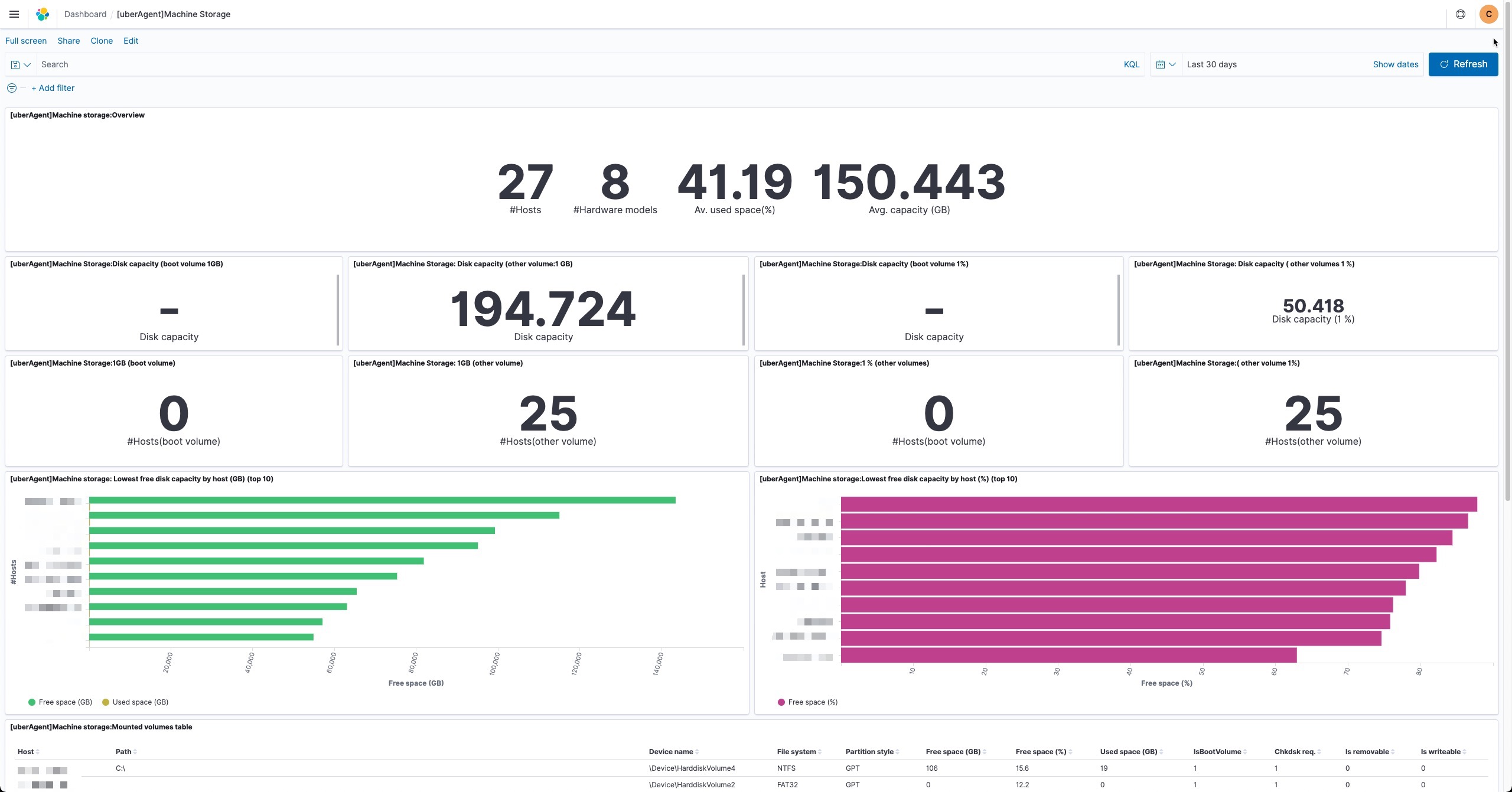Click the Show dates link
1512x792 pixels.
(1395, 64)
